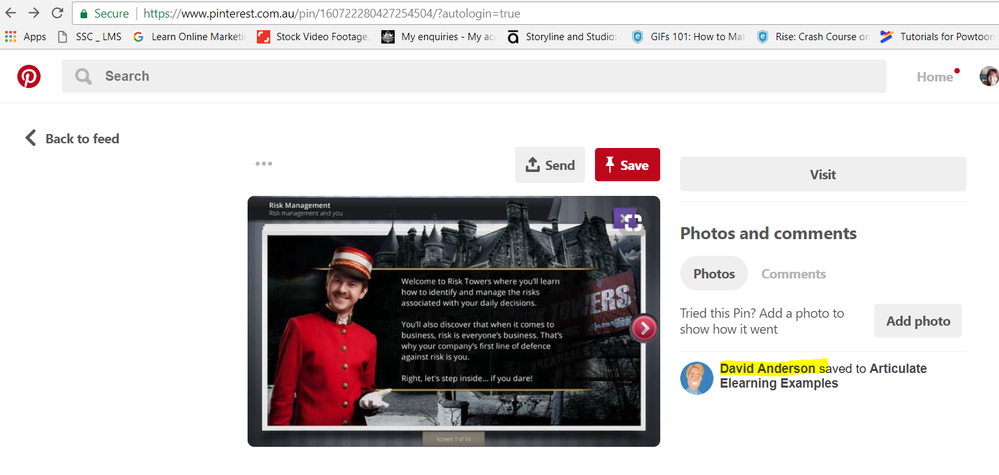
Task: Click the Visit button
Action: click(x=822, y=174)
